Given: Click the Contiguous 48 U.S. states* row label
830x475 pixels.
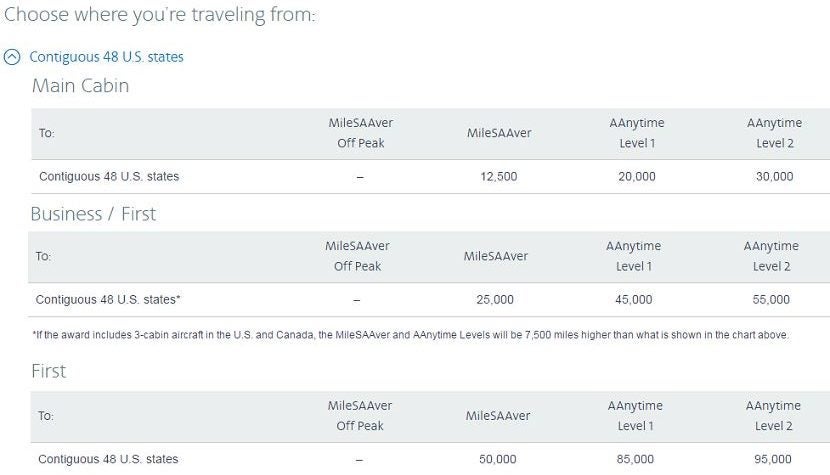Looking at the screenshot, I should (108, 299).
